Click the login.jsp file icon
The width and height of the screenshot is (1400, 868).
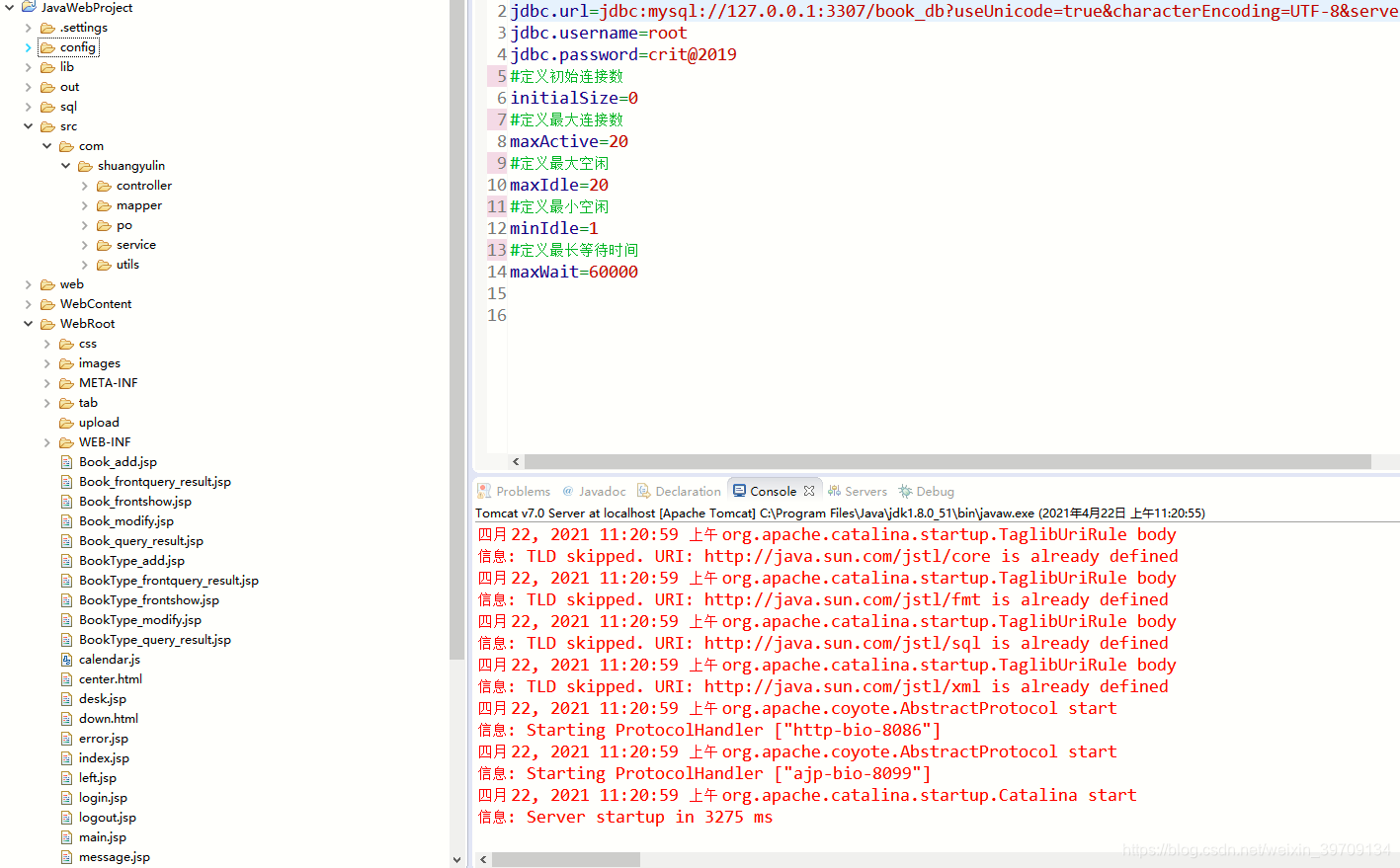(67, 798)
